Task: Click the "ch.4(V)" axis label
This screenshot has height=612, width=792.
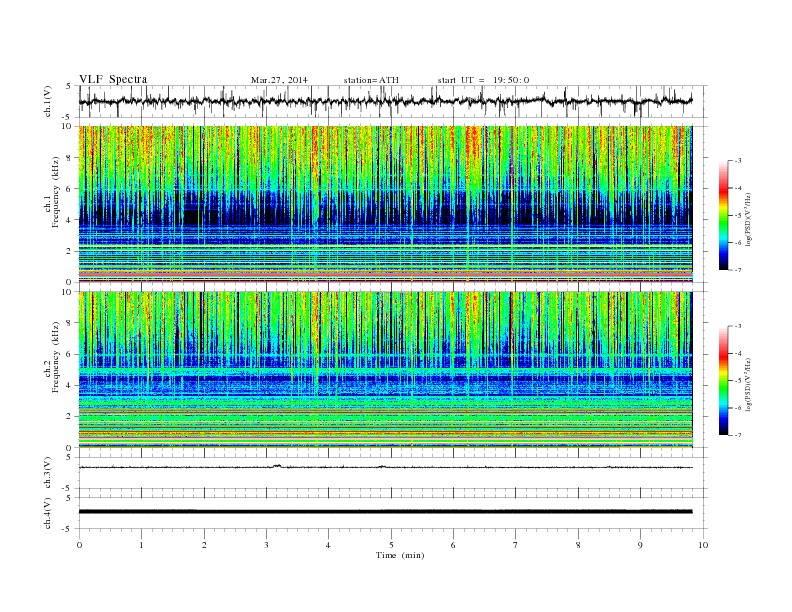Action: point(48,513)
